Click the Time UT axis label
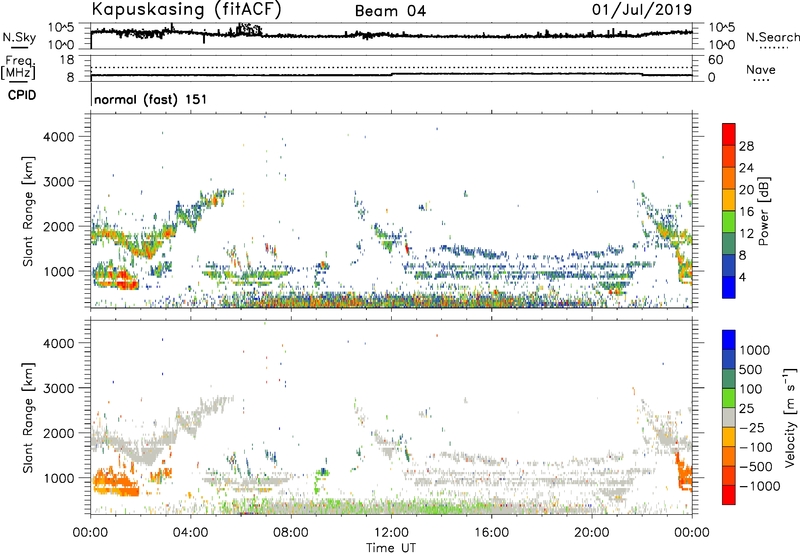Screen dimensions: 800x554 coord(391,548)
